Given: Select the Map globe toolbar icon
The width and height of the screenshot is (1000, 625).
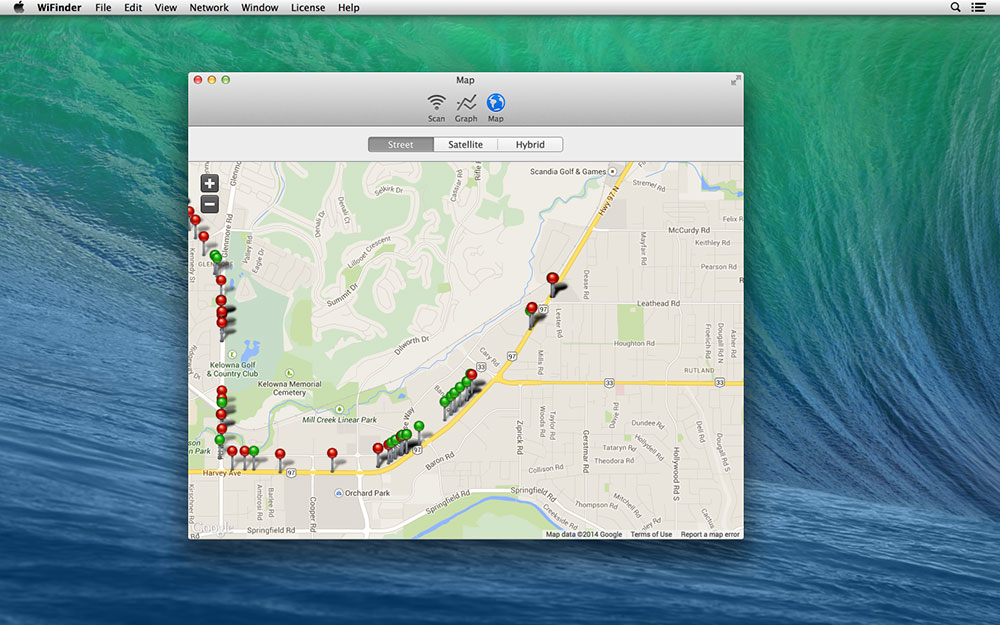Looking at the screenshot, I should 496,108.
